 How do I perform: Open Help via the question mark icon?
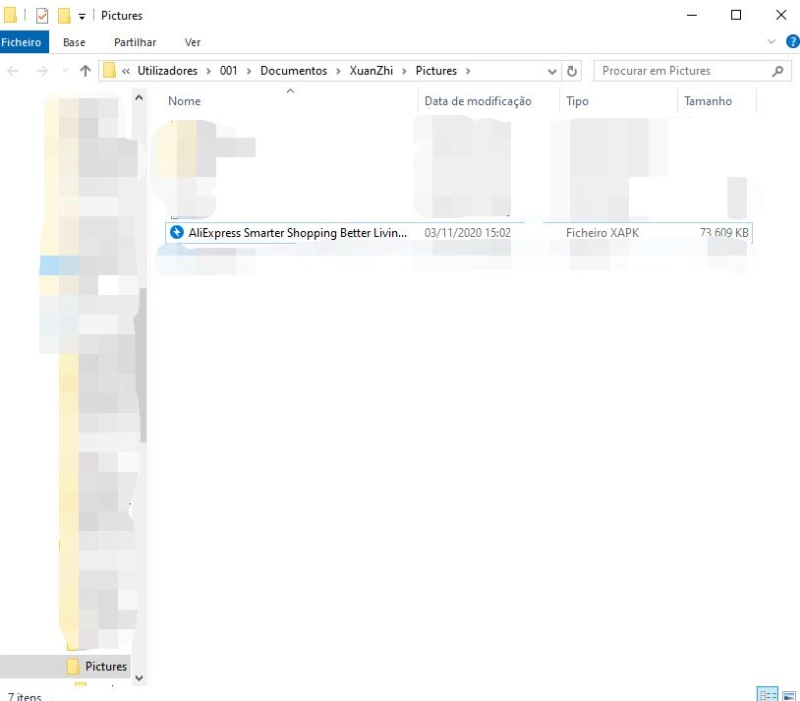[x=791, y=42]
